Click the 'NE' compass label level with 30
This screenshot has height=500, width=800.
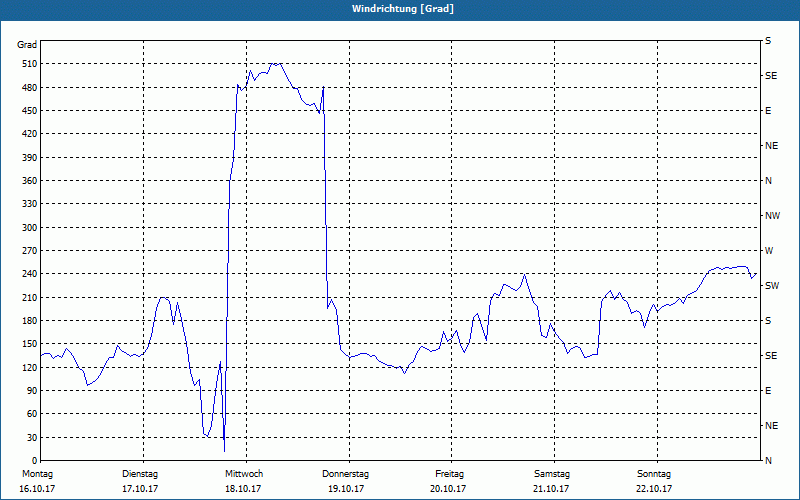pos(771,426)
